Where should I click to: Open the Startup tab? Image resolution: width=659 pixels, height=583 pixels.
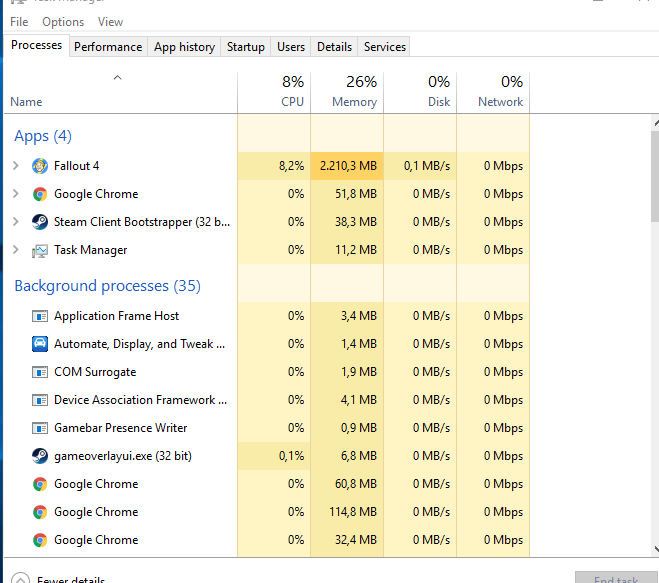(x=246, y=46)
